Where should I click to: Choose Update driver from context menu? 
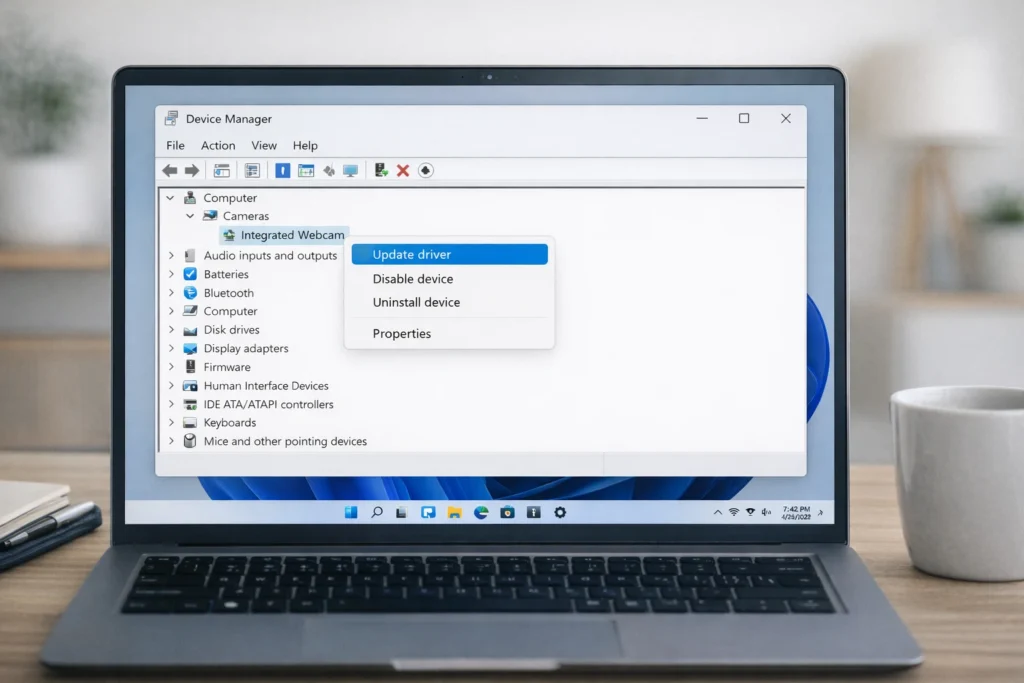pos(412,255)
